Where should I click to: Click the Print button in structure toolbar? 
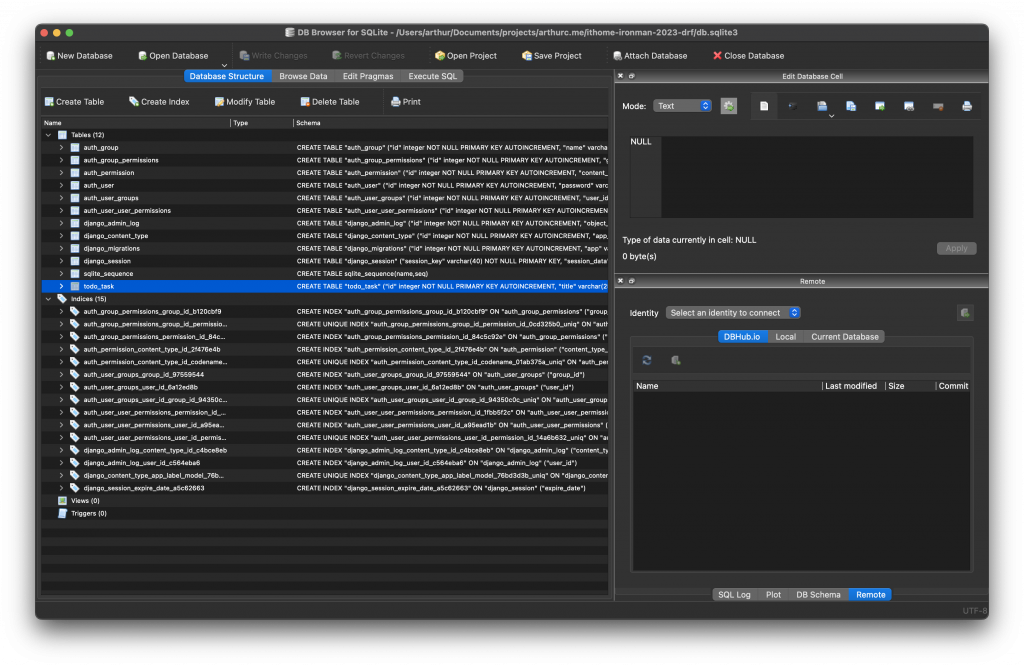(x=406, y=101)
